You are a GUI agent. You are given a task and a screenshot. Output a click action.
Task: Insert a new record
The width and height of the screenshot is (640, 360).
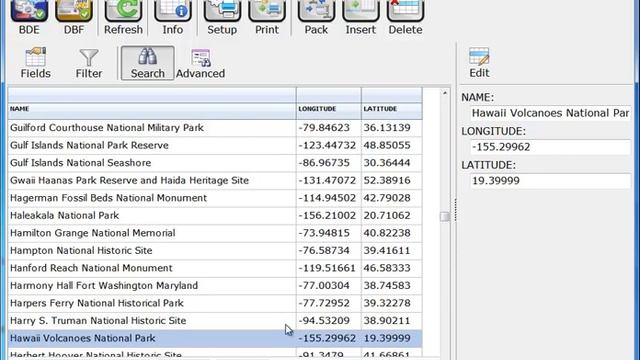361,18
